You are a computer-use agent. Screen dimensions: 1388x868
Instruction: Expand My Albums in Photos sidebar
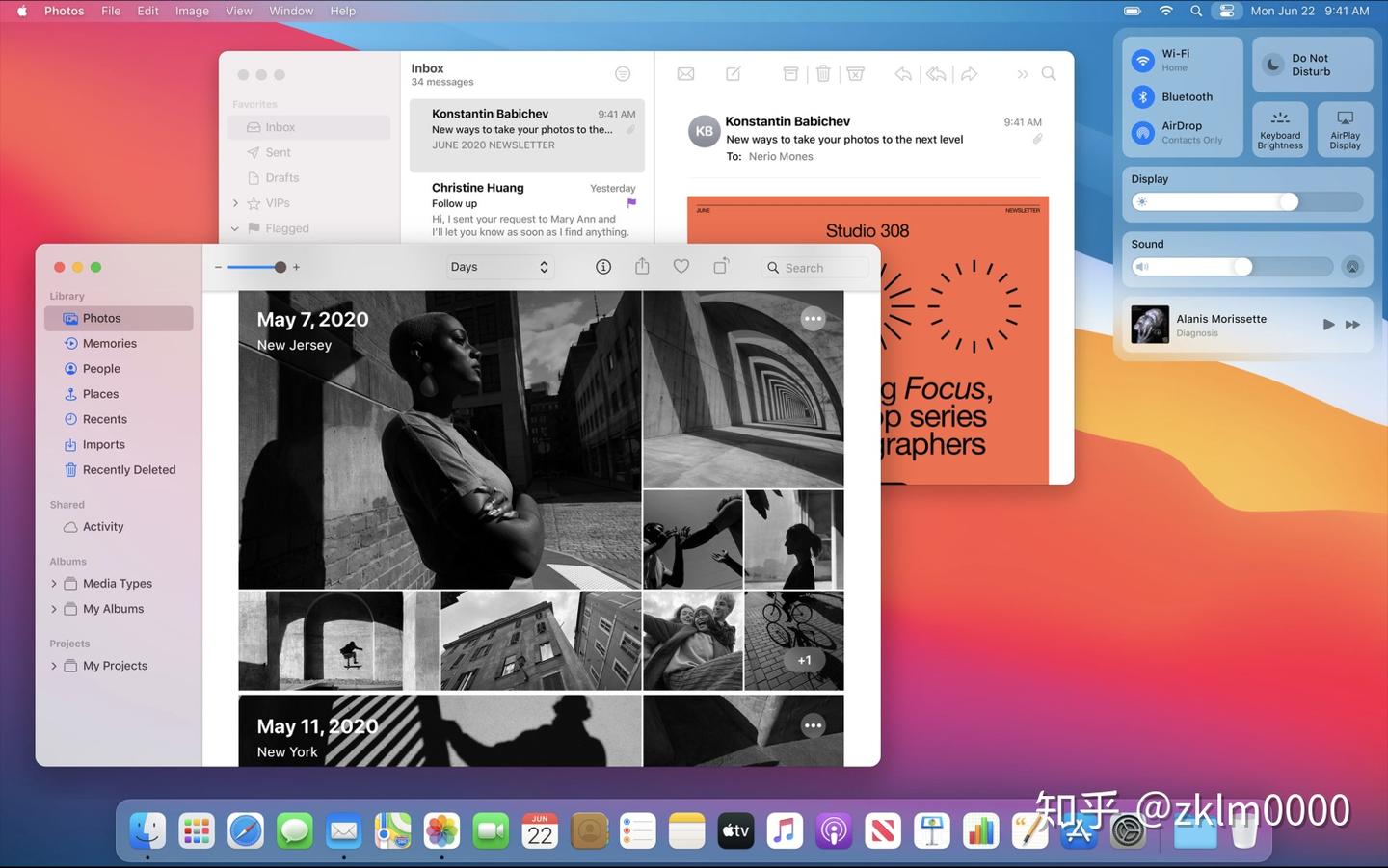tap(54, 608)
